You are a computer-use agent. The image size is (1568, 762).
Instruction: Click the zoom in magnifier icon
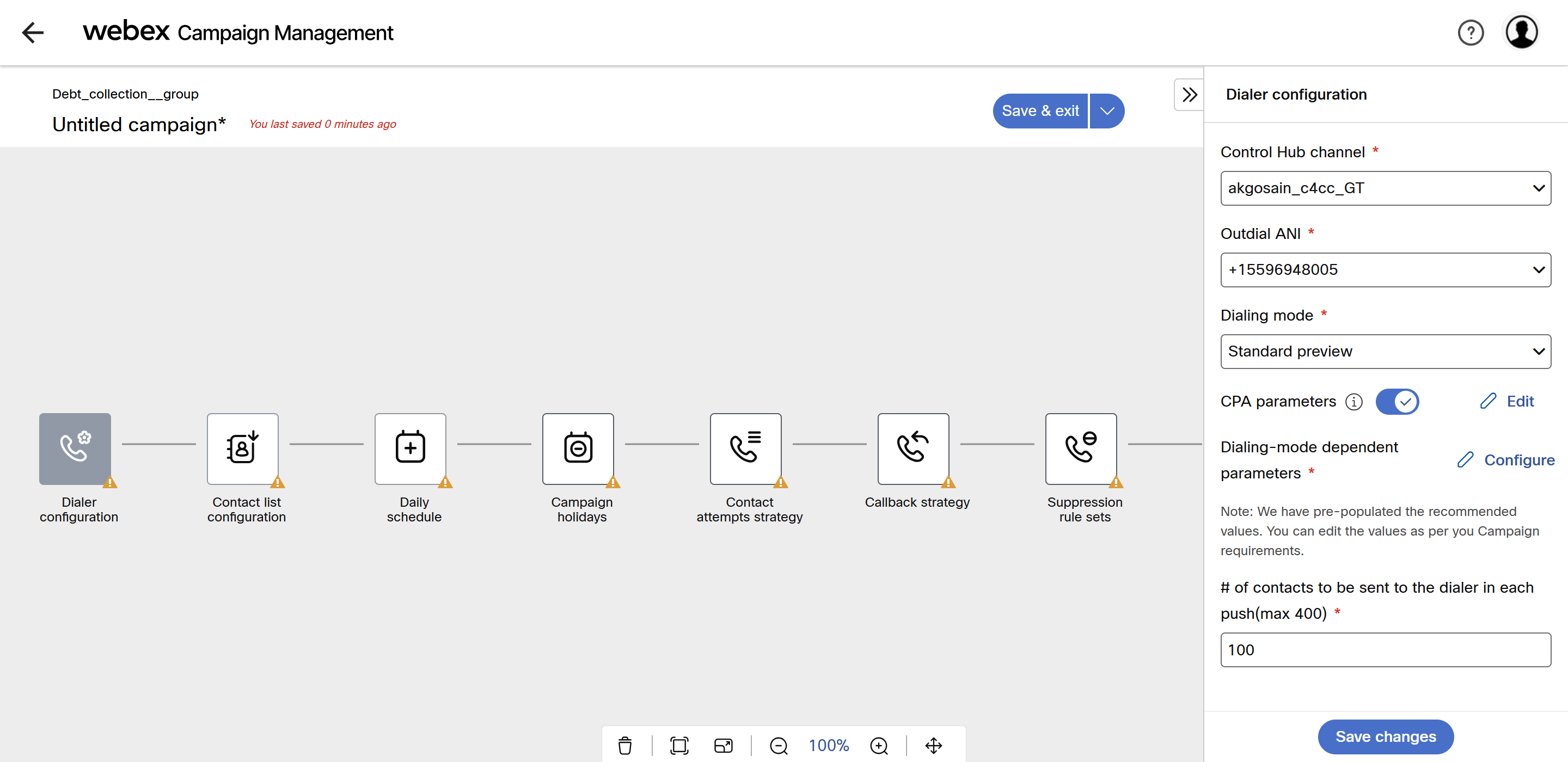879,745
